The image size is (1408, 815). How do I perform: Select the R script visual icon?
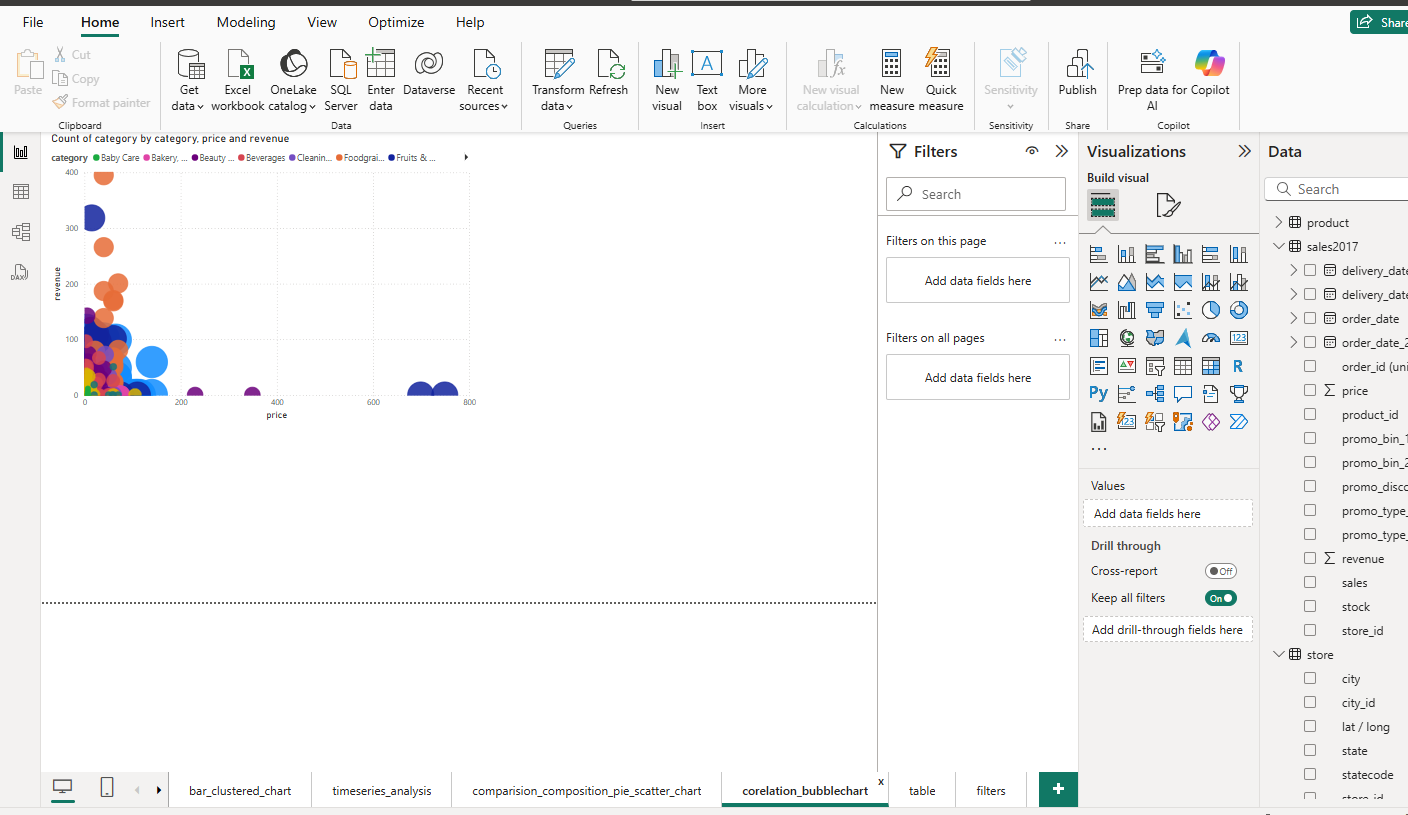[1239, 366]
